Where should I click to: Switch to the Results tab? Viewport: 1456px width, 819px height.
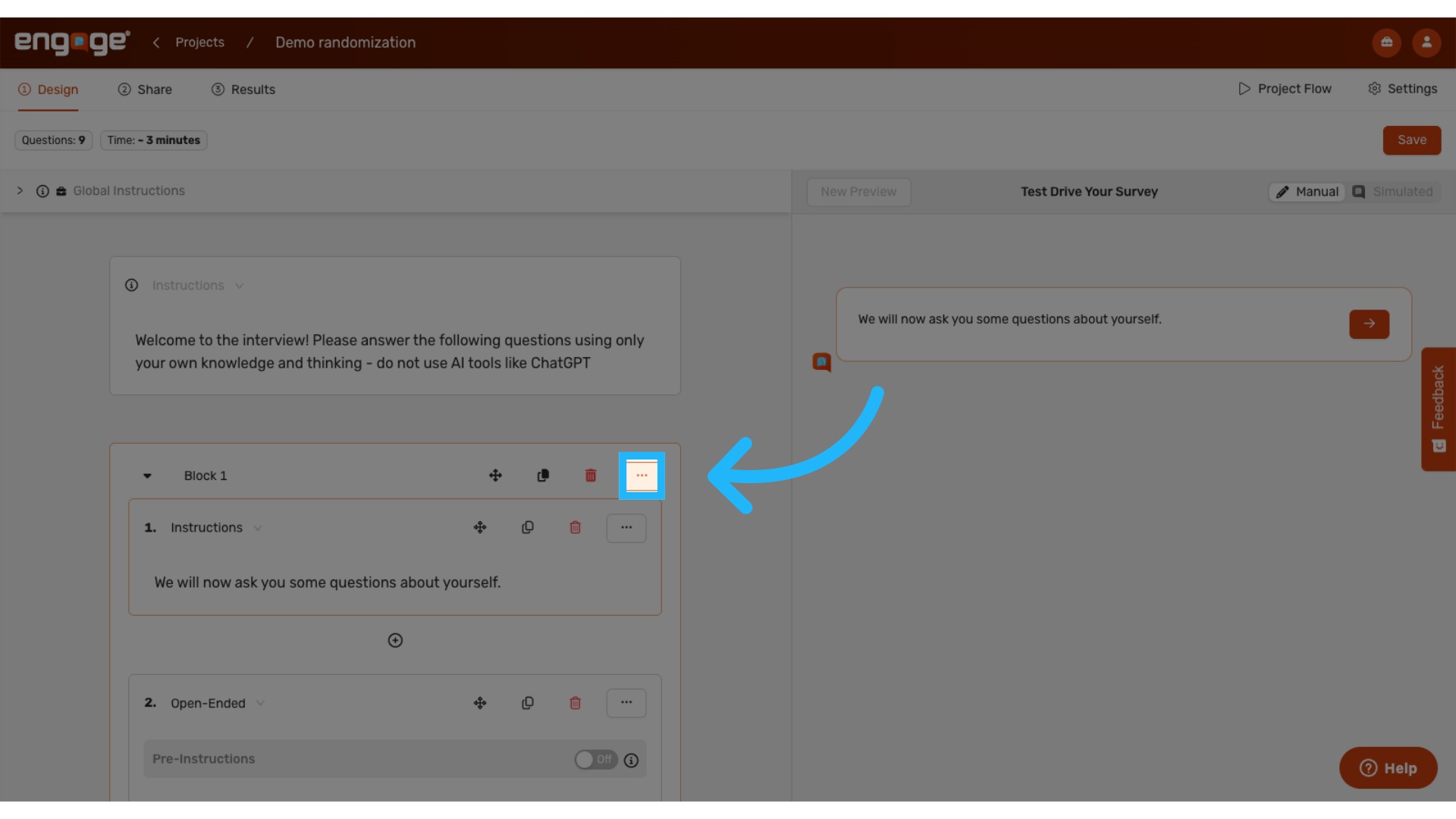point(243,89)
